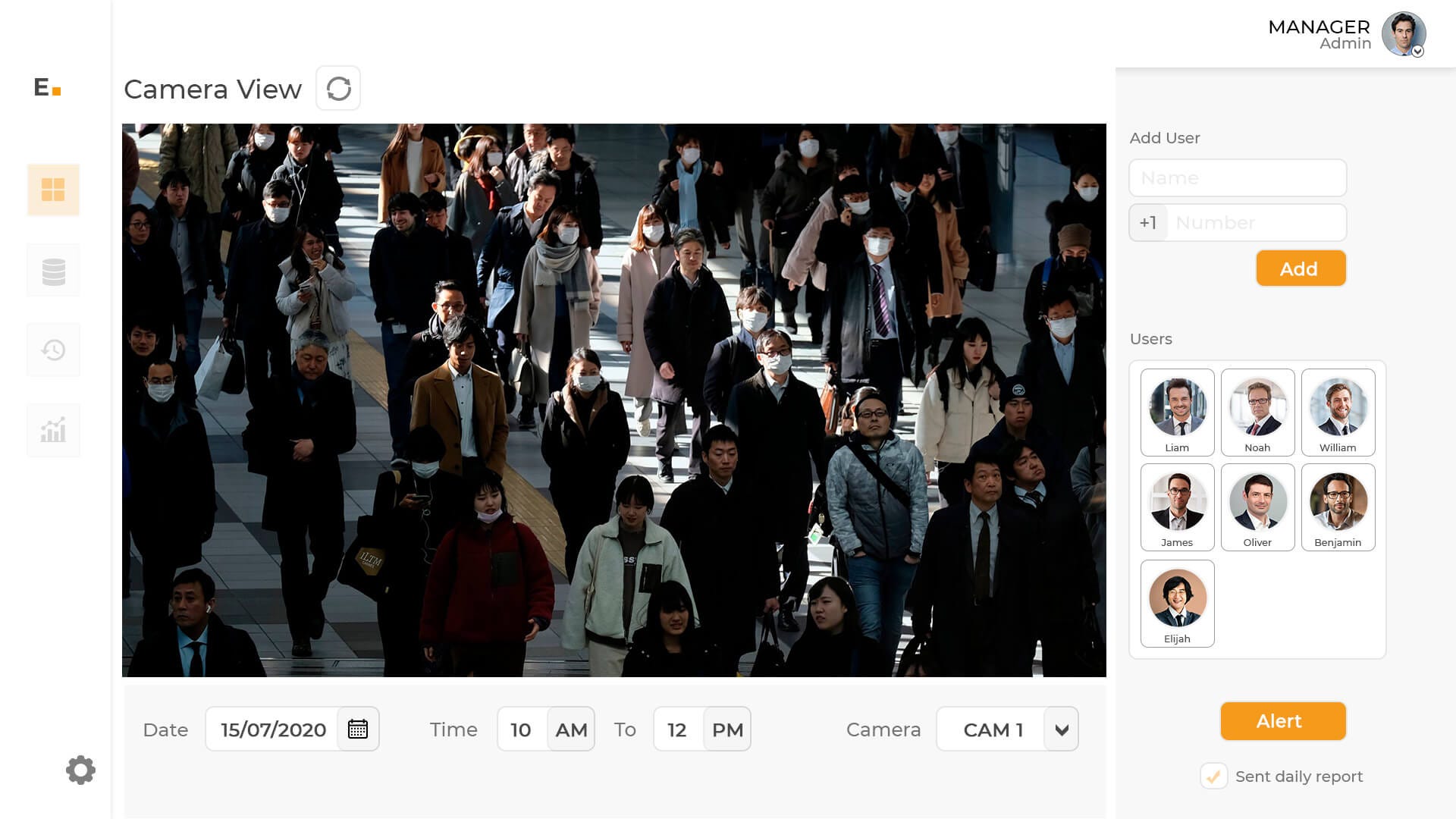
Task: Focus the phone Number input field
Action: (x=1256, y=223)
